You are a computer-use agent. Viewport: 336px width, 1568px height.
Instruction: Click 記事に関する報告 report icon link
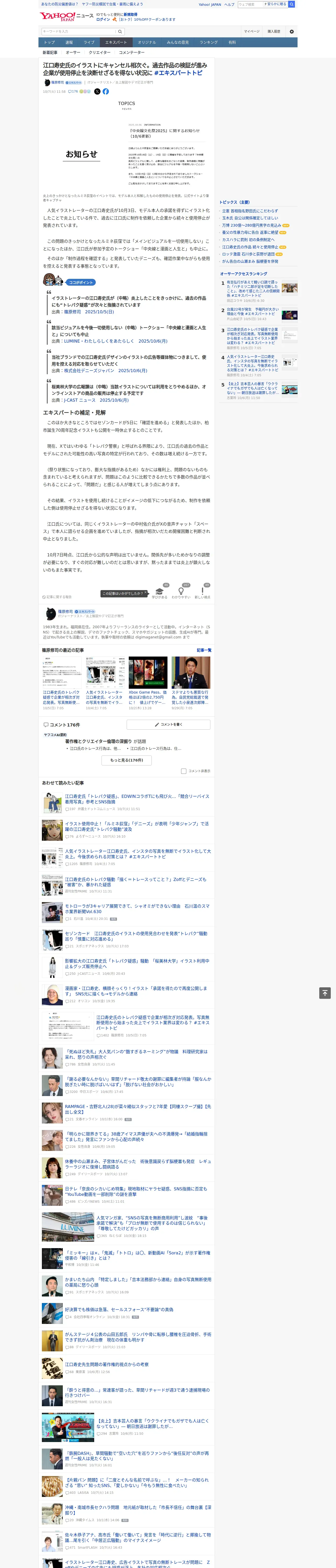click(57, 597)
